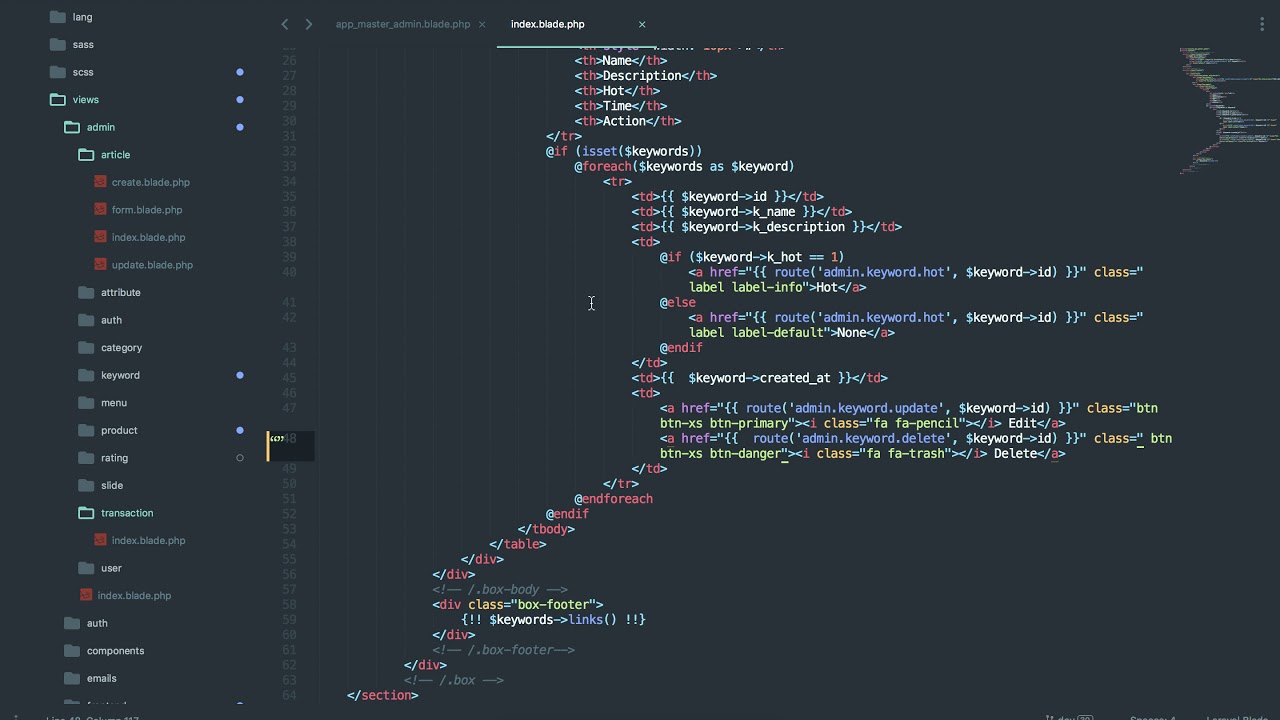Click the sass folder icon
Screen dimensions: 1280x720
[57, 44]
